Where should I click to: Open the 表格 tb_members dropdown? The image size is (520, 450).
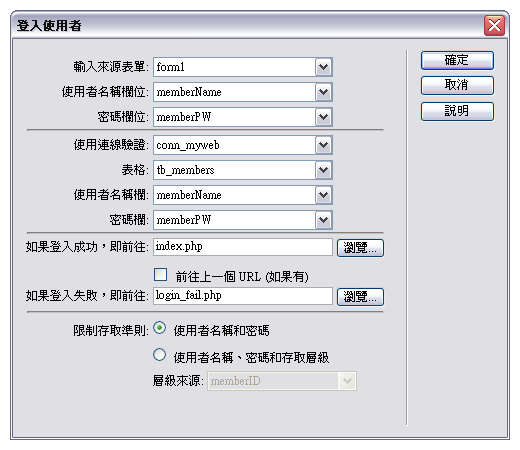[x=323, y=170]
